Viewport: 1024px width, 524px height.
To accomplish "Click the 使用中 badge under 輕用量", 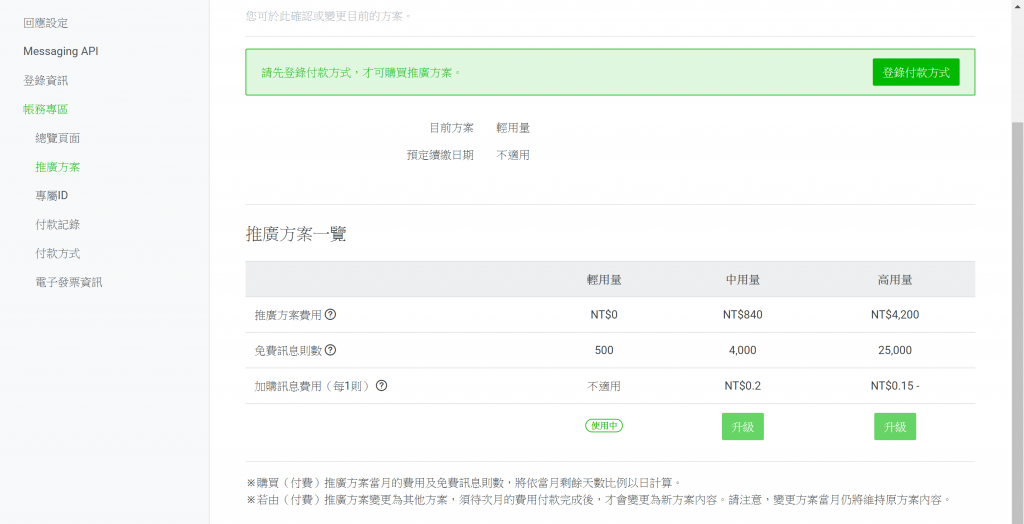I will click(x=604, y=425).
